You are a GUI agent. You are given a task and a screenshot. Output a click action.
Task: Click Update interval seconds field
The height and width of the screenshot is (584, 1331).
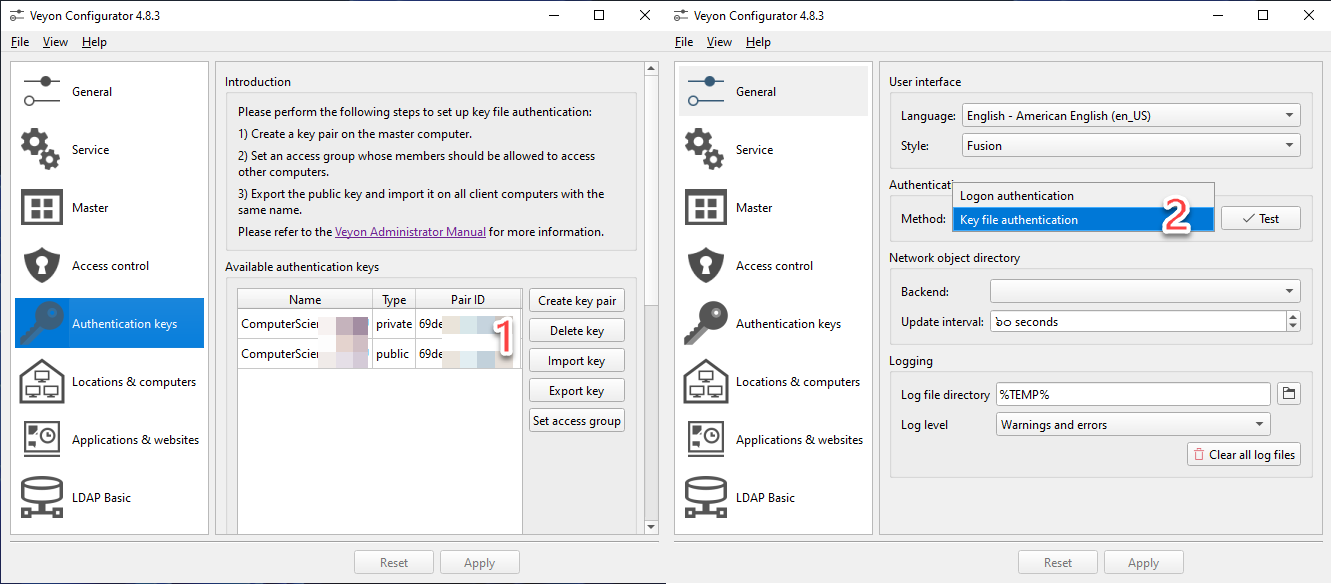[x=1138, y=322]
